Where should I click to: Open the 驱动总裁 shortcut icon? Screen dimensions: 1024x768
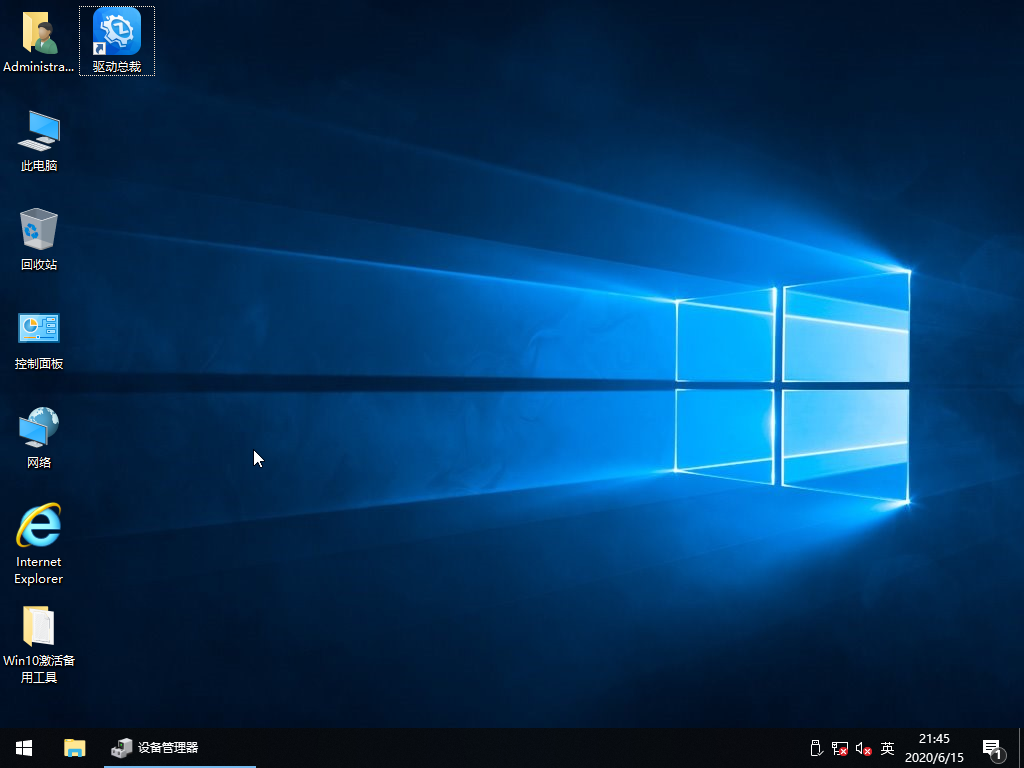[x=117, y=40]
